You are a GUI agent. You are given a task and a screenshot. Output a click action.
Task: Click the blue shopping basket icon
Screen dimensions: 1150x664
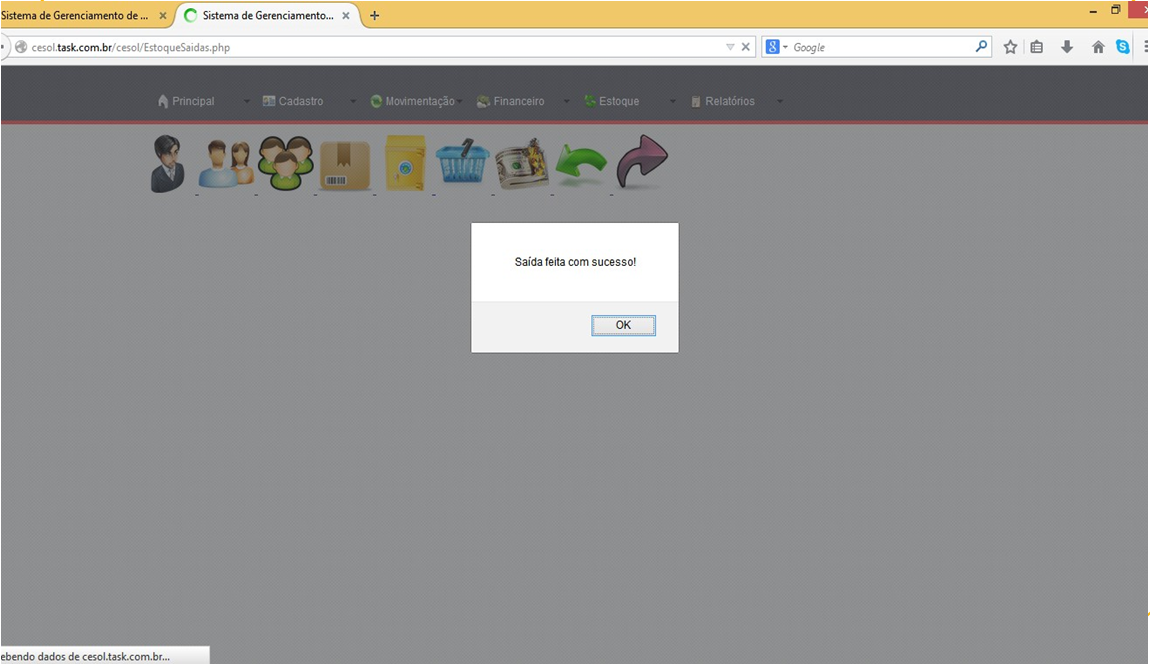pyautogui.click(x=462, y=163)
